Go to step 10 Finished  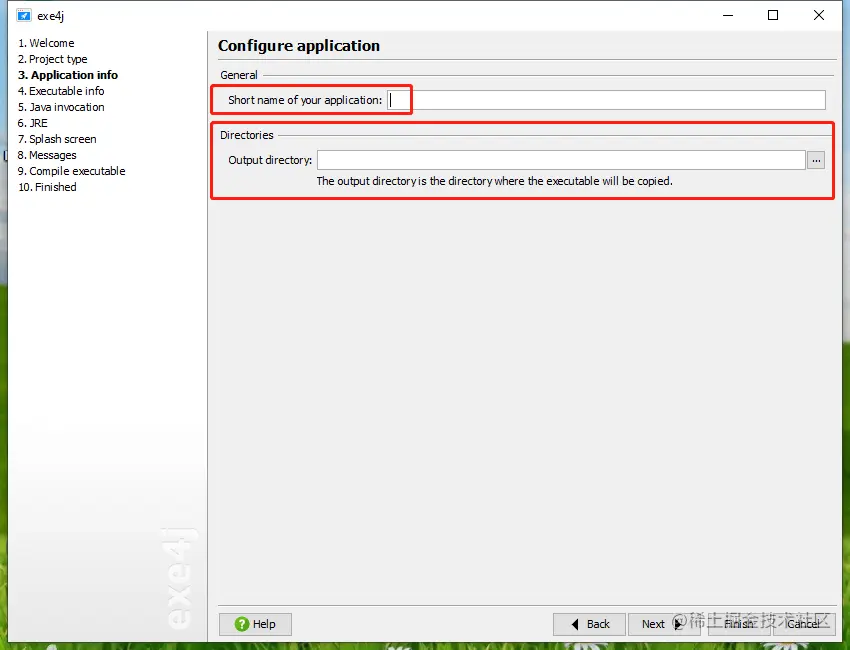point(47,187)
